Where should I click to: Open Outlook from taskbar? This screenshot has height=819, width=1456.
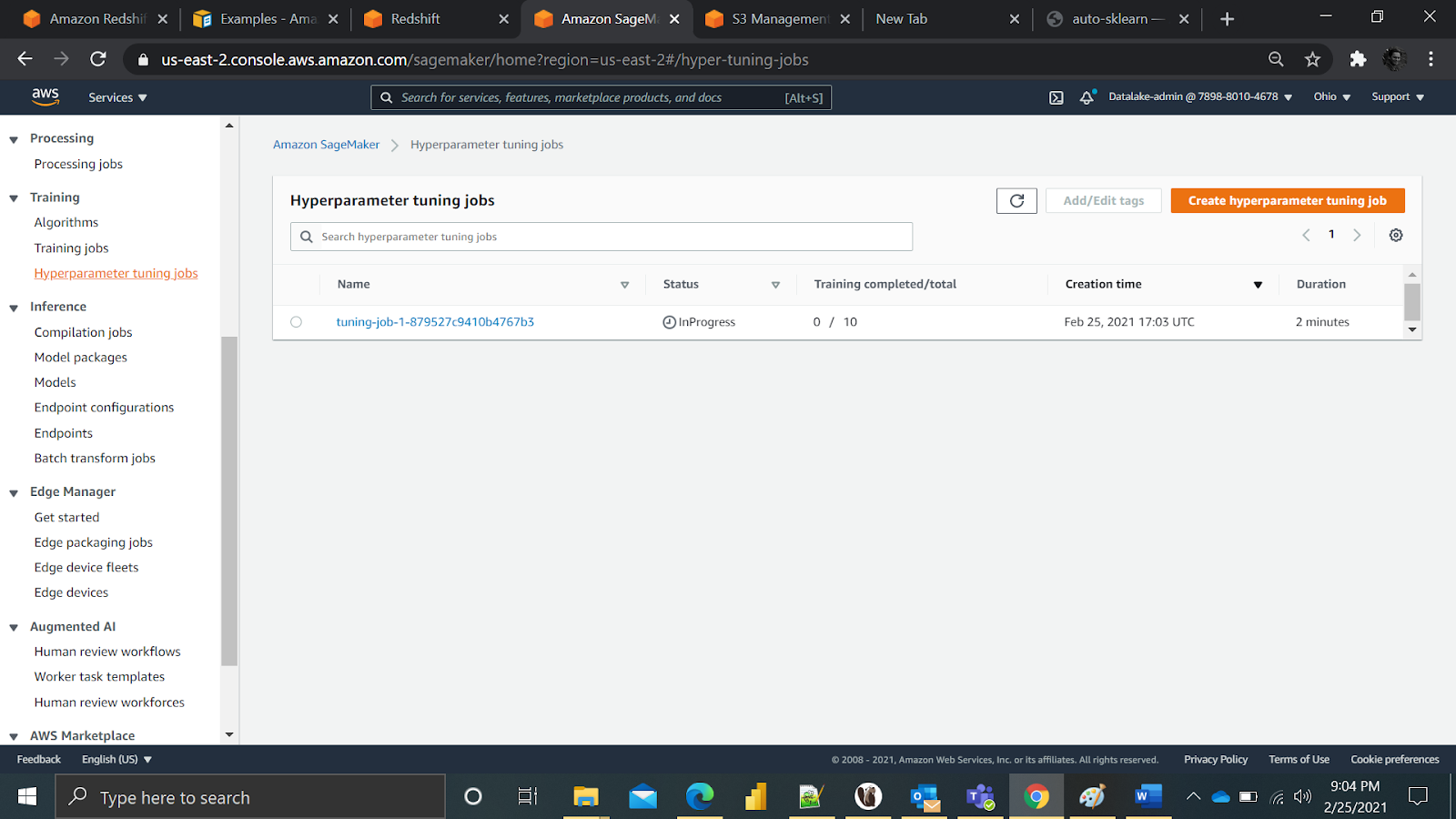pyautogui.click(x=925, y=797)
